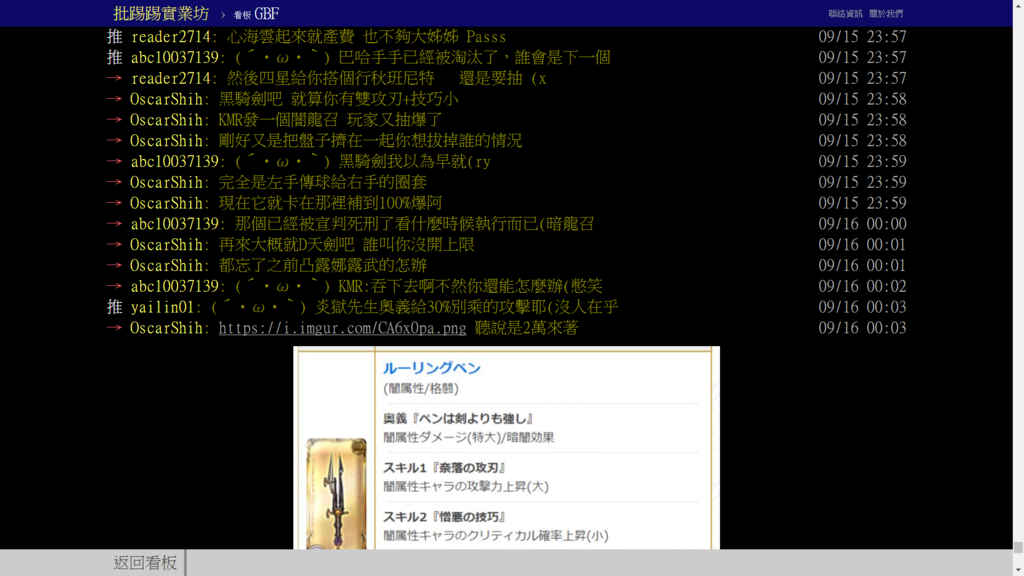Open the 聯絡資訊 link in the header

click(x=845, y=14)
